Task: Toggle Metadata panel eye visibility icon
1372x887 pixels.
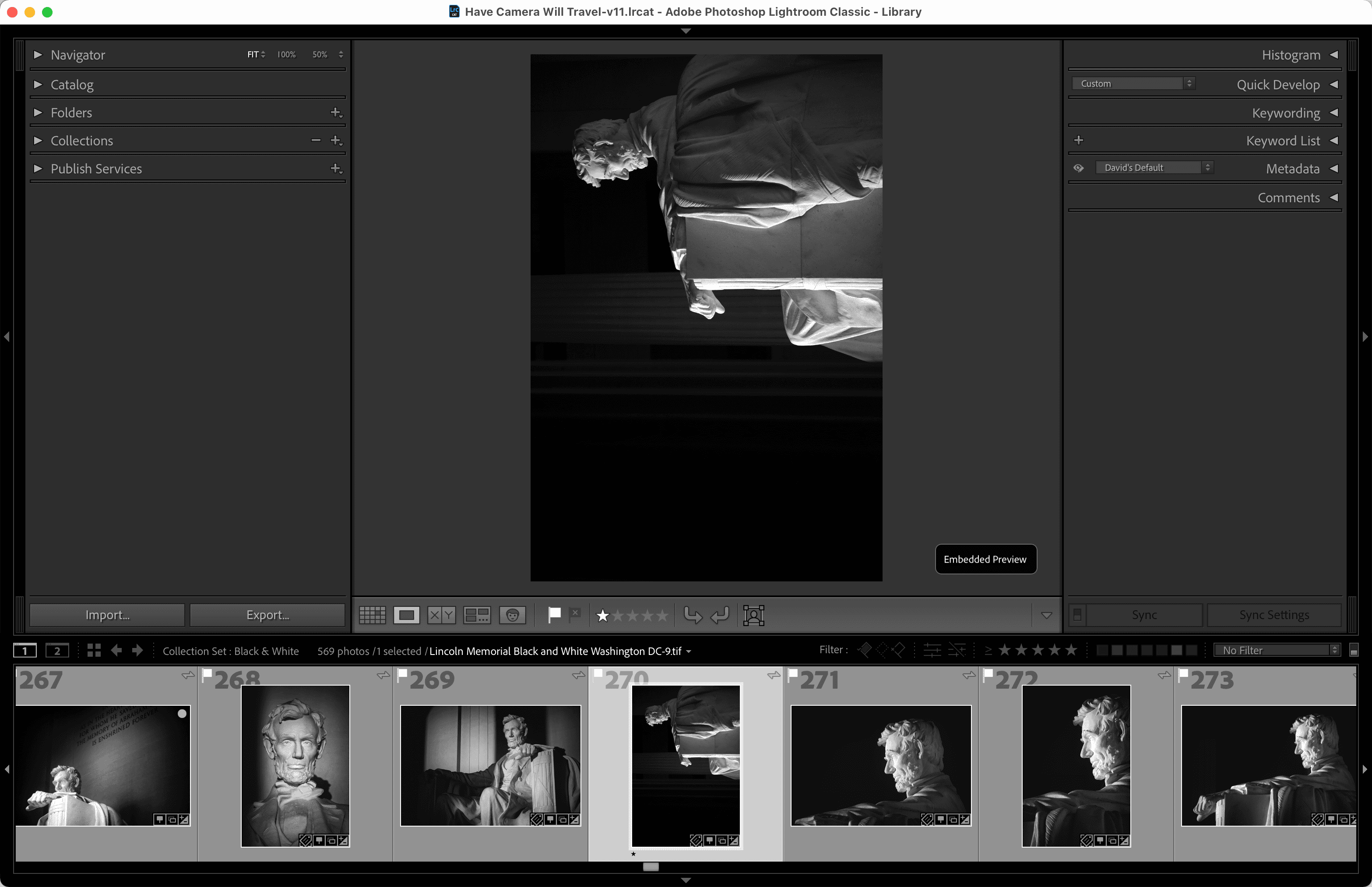Action: (1078, 168)
